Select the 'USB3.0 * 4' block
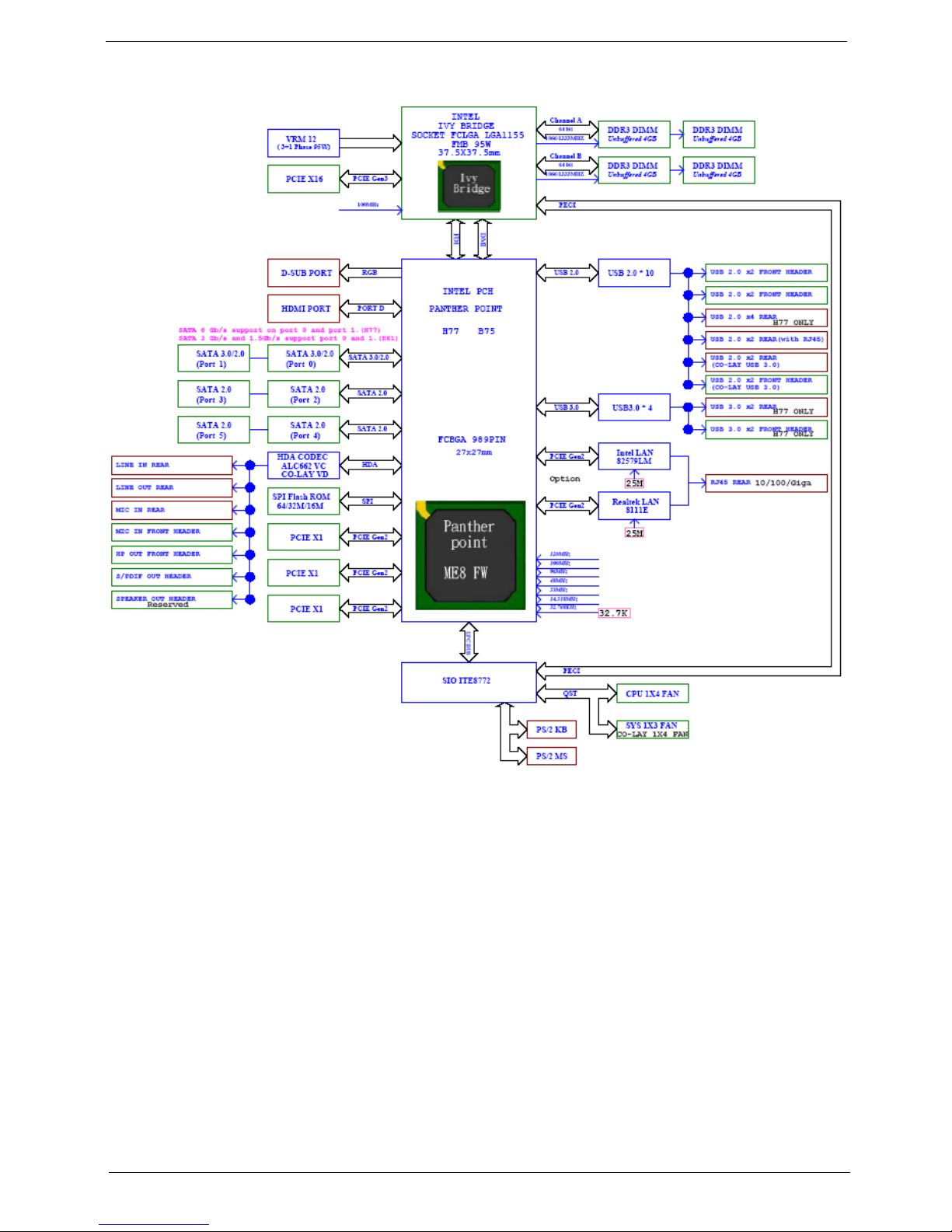Screen dimensions: 952x1232 click(634, 407)
